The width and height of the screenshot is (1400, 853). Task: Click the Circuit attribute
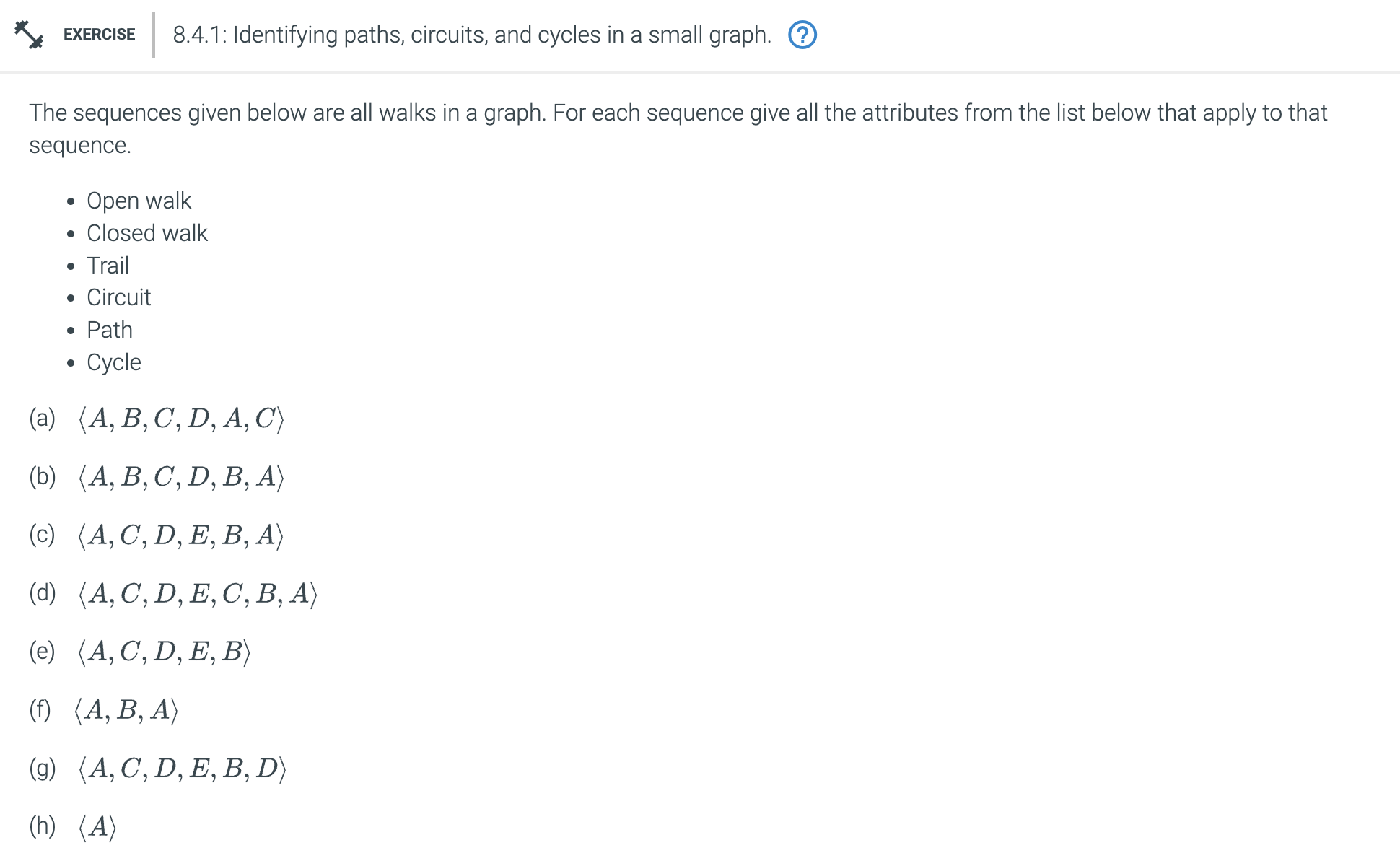pos(118,297)
